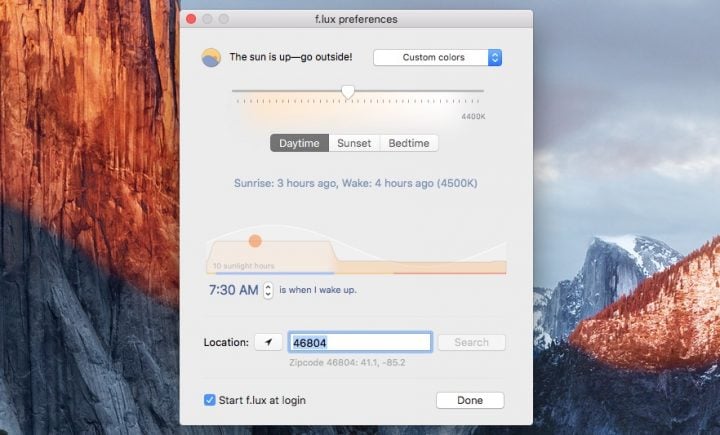Click the 10 sunlight hours label
The width and height of the screenshot is (720, 435).
(243, 266)
